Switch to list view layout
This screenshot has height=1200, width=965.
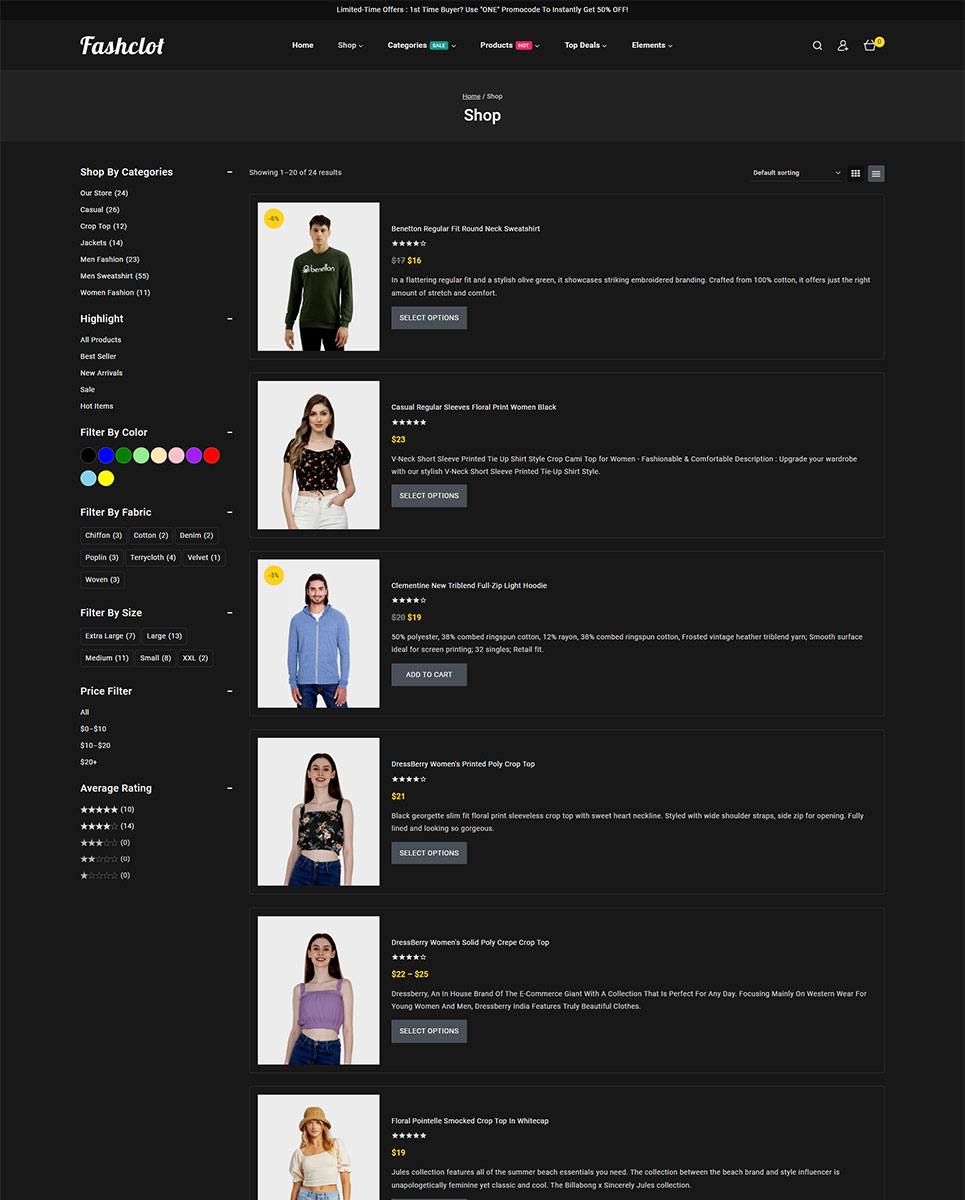[x=876, y=173]
